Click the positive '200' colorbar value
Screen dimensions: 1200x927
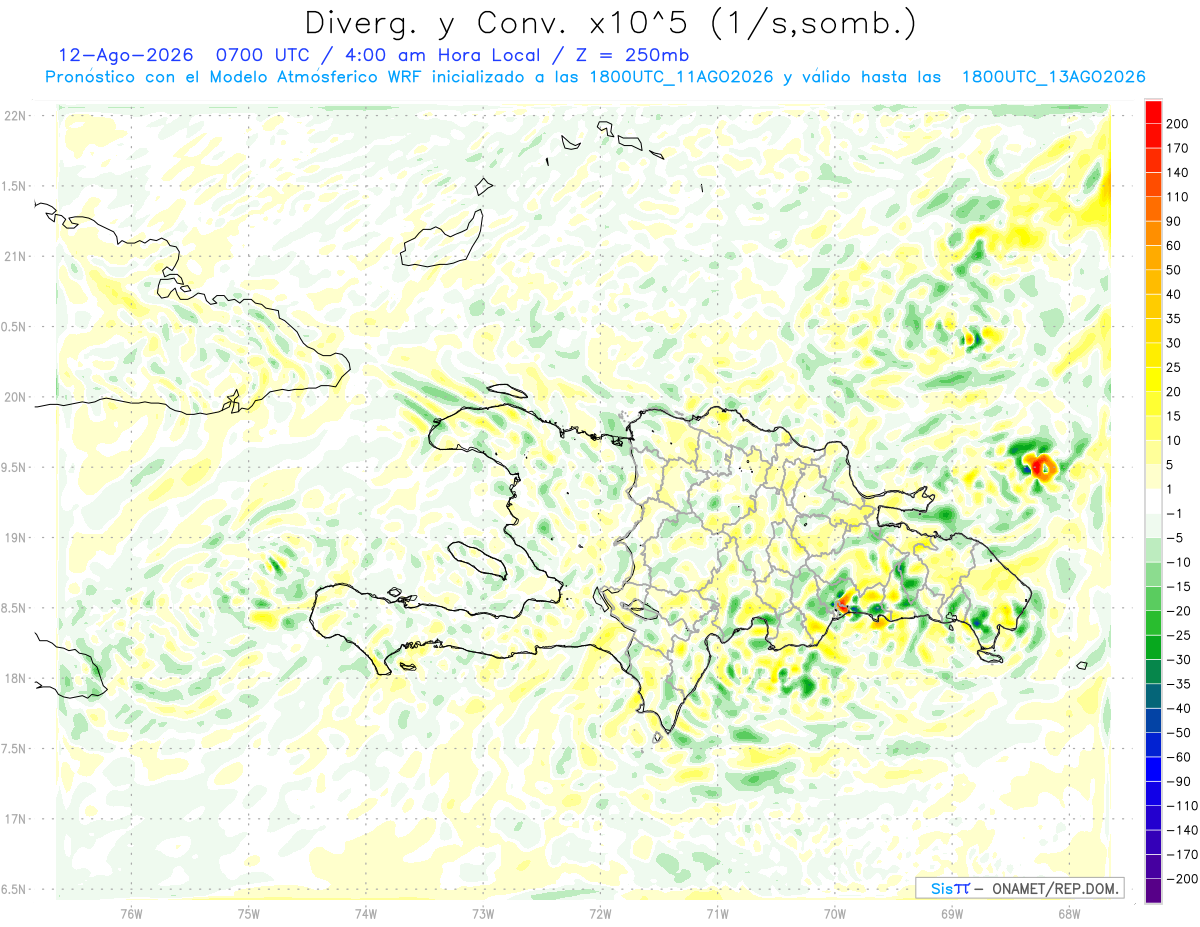[x=1177, y=124]
